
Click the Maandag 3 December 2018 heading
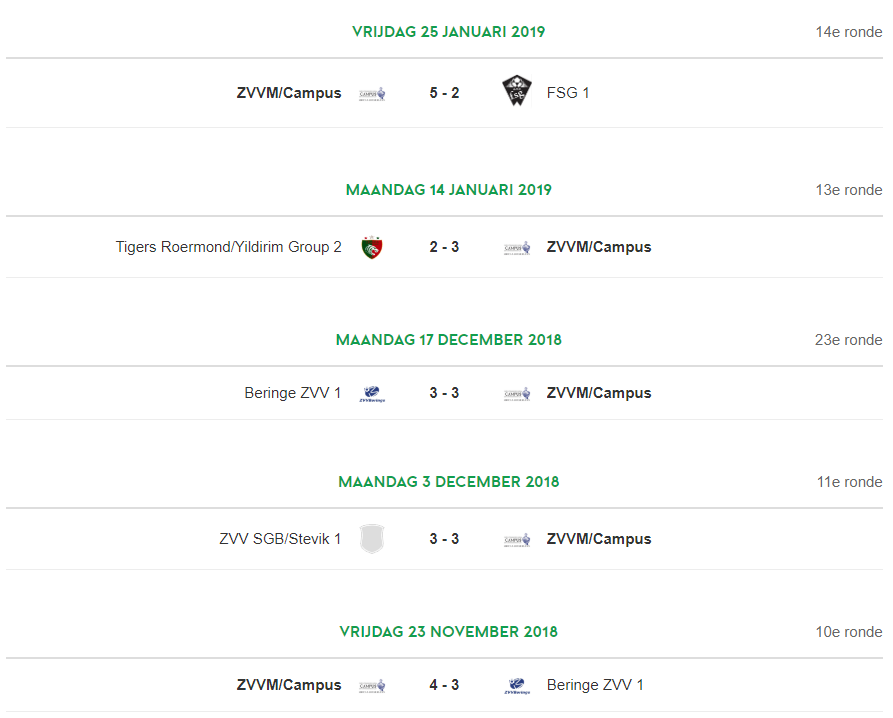[x=448, y=482]
